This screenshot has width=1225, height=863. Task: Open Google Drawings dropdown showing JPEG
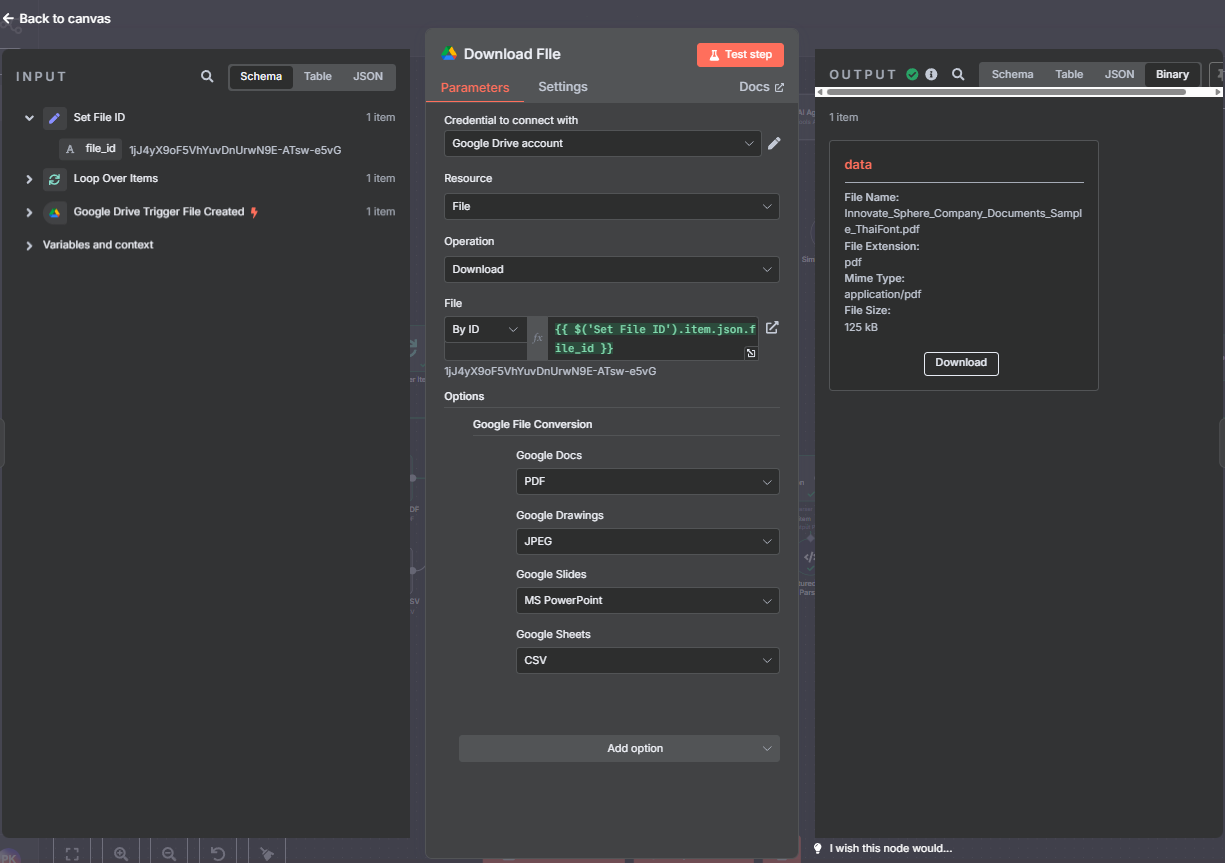click(x=648, y=541)
